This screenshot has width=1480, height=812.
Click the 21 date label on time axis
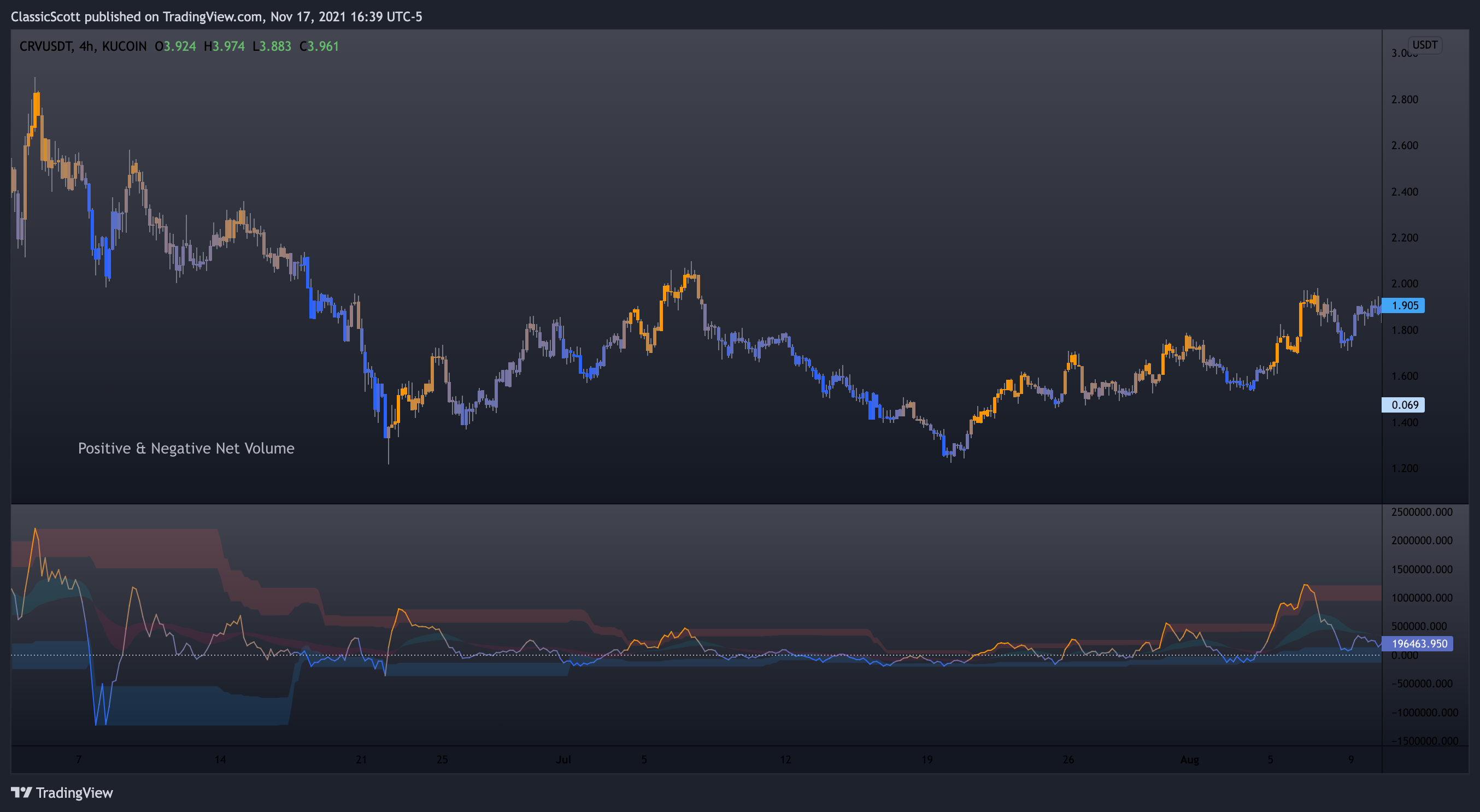point(361,760)
